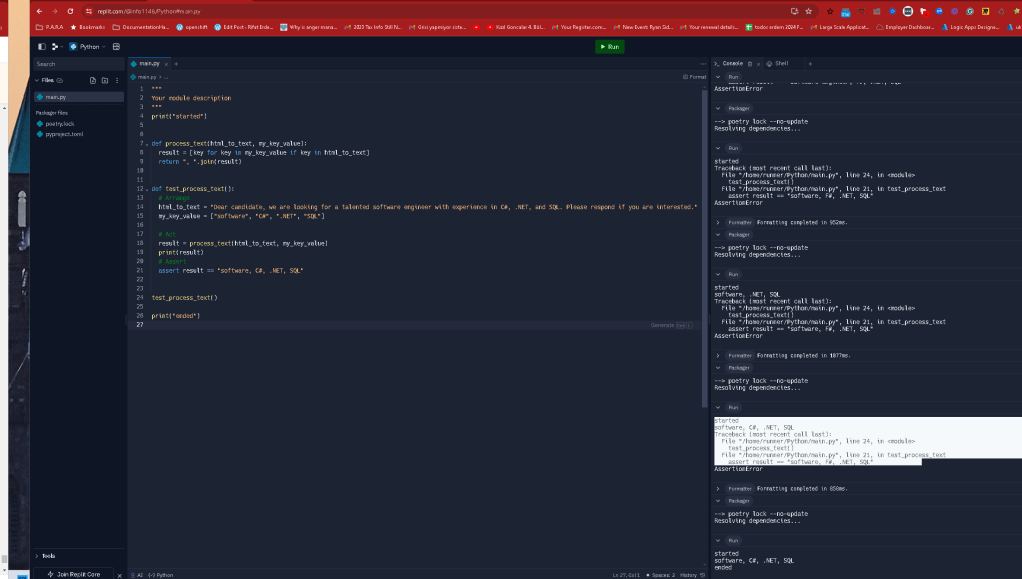The image size is (1022, 579).
Task: Click Ln 27, Col 1 position indicator
Action: 626,575
